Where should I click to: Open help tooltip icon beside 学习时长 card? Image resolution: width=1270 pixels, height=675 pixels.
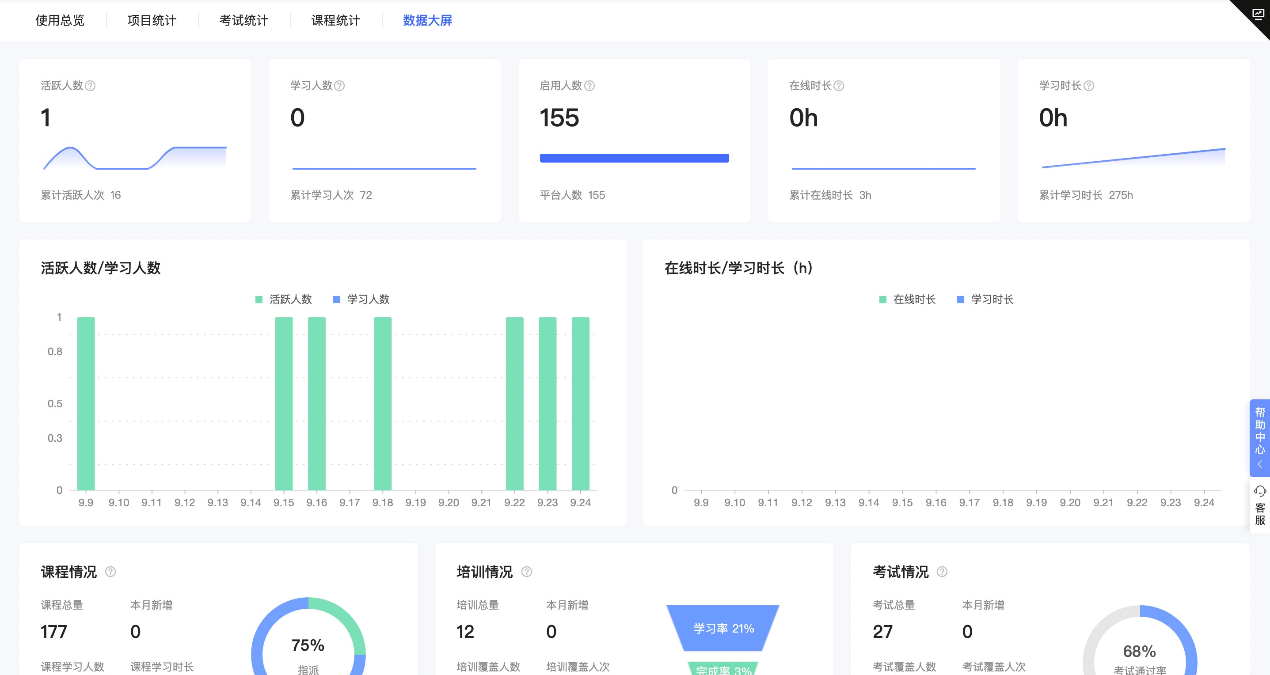pyautogui.click(x=1088, y=86)
